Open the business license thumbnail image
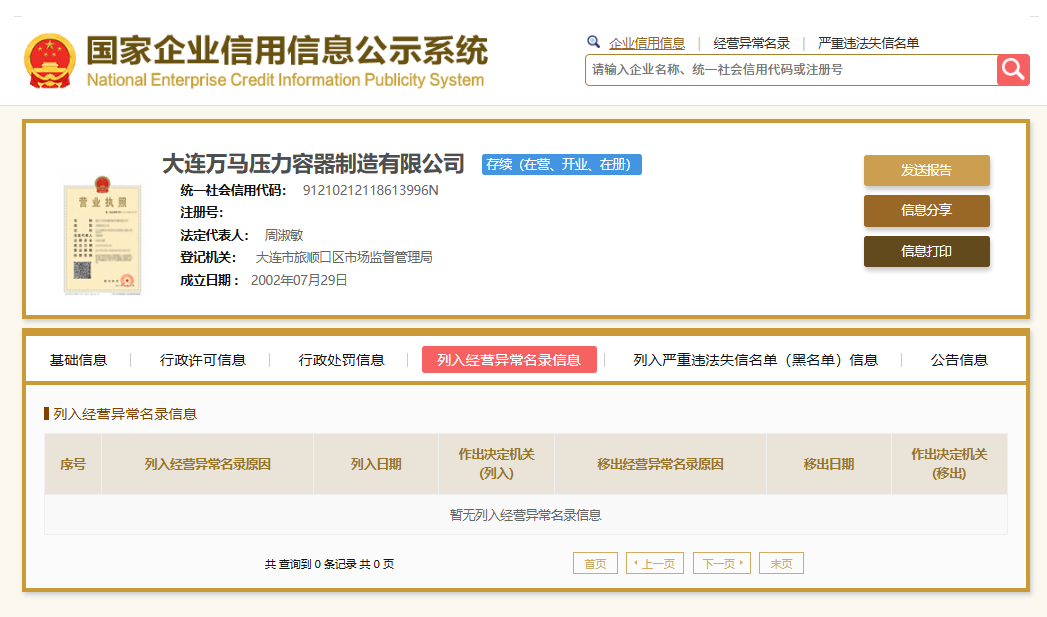Screen dimensions: 1047x617 102,236
